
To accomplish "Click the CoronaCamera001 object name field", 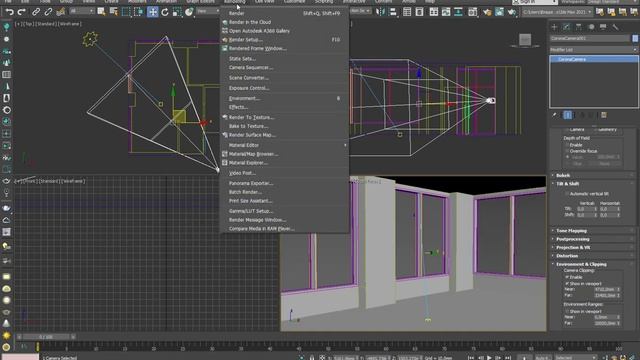I will [590, 38].
